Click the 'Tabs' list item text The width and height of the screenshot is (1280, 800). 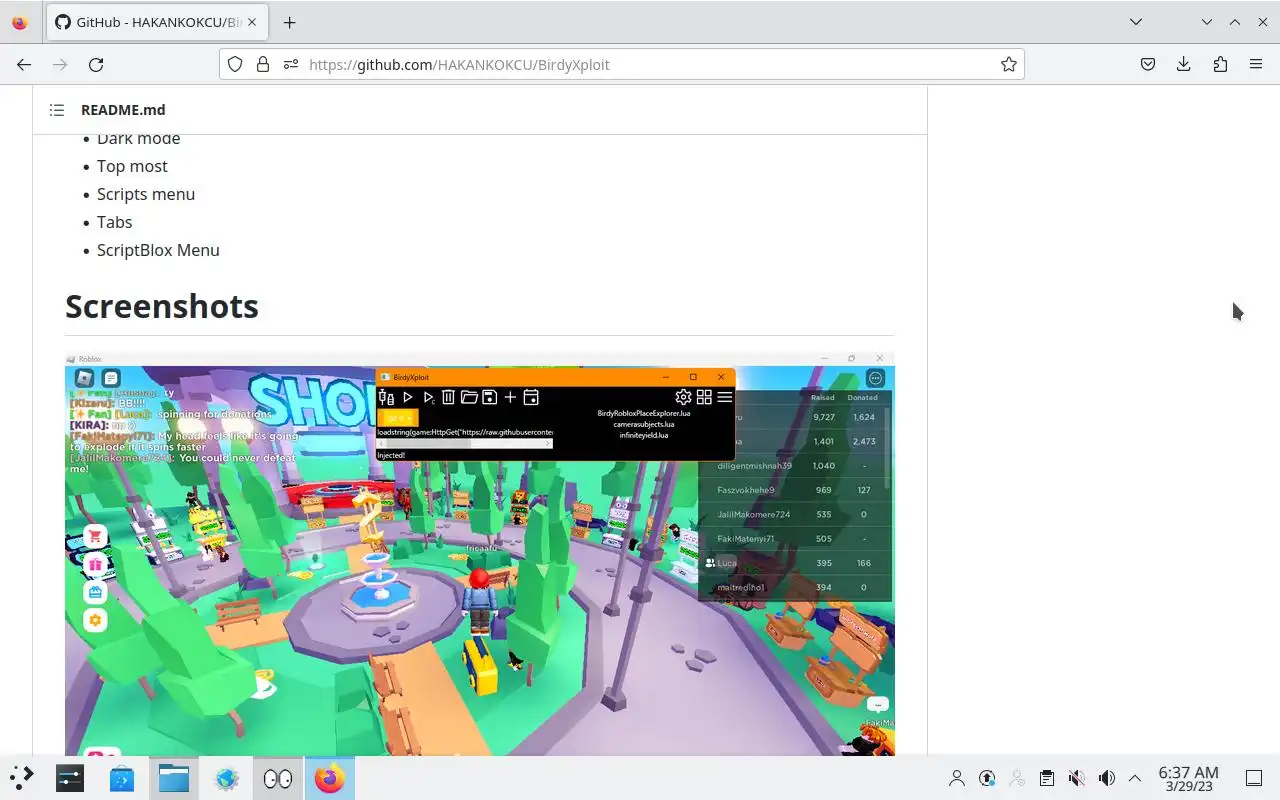[114, 222]
